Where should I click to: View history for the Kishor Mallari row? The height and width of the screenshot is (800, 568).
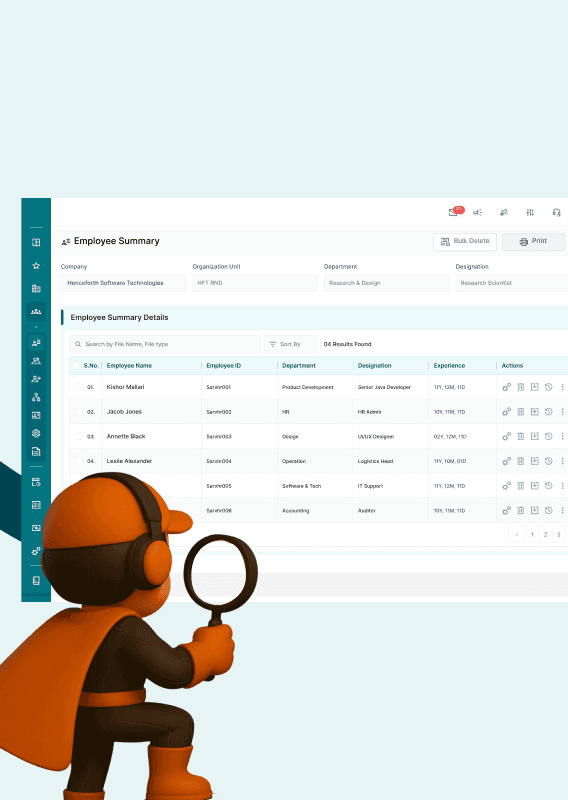click(549, 387)
